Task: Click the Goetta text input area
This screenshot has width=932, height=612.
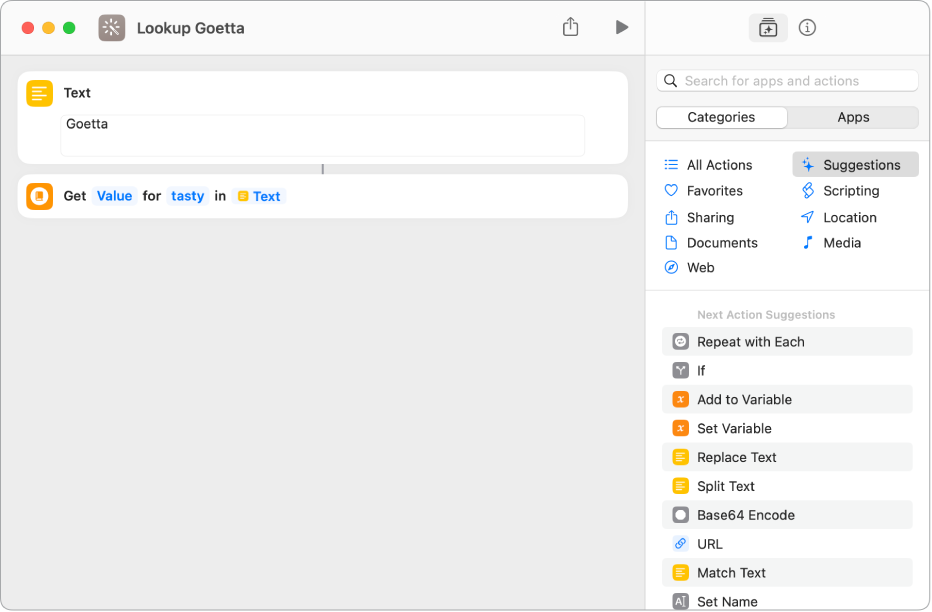Action: pyautogui.click(x=322, y=135)
